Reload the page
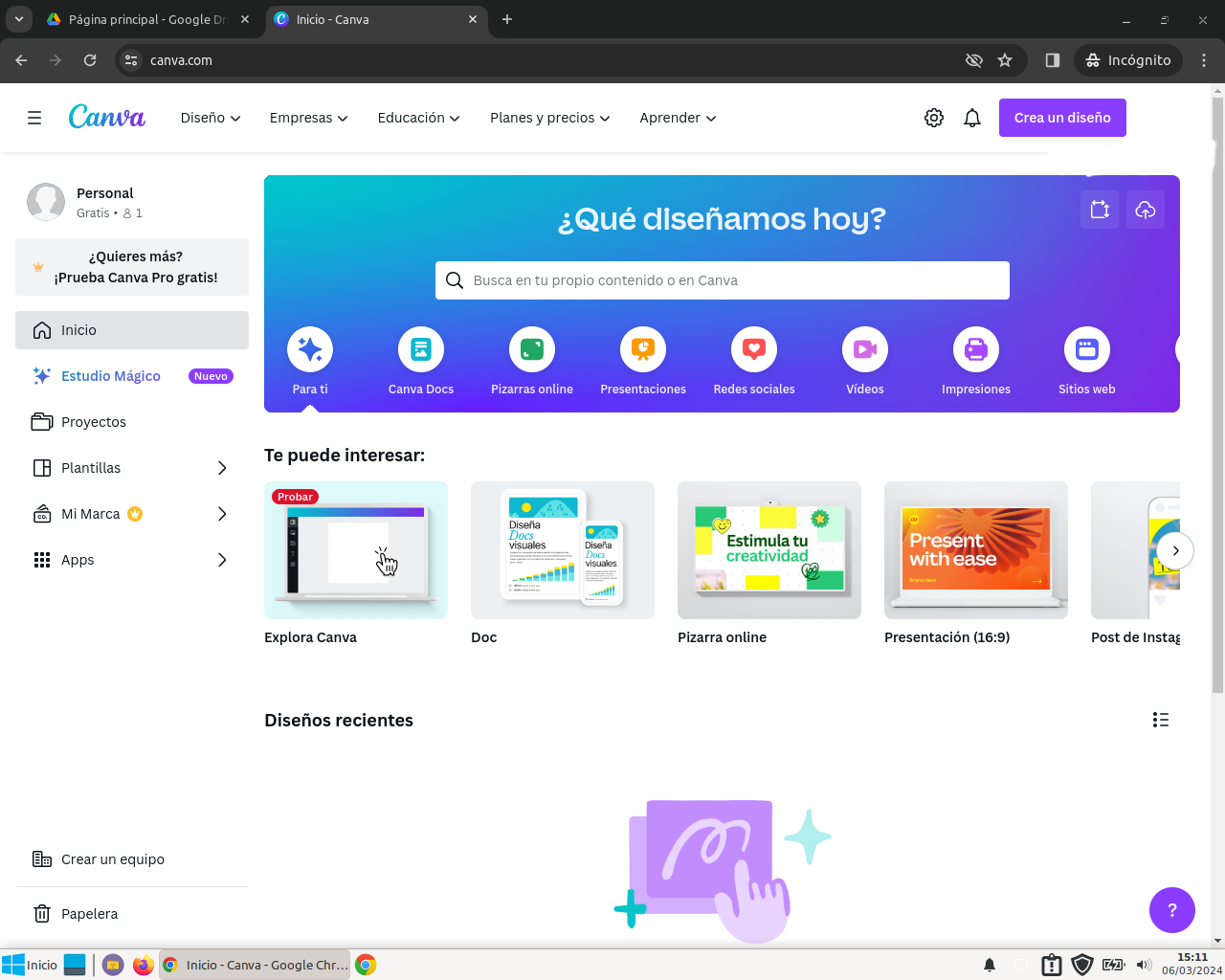Image resolution: width=1225 pixels, height=980 pixels. pyautogui.click(x=90, y=60)
